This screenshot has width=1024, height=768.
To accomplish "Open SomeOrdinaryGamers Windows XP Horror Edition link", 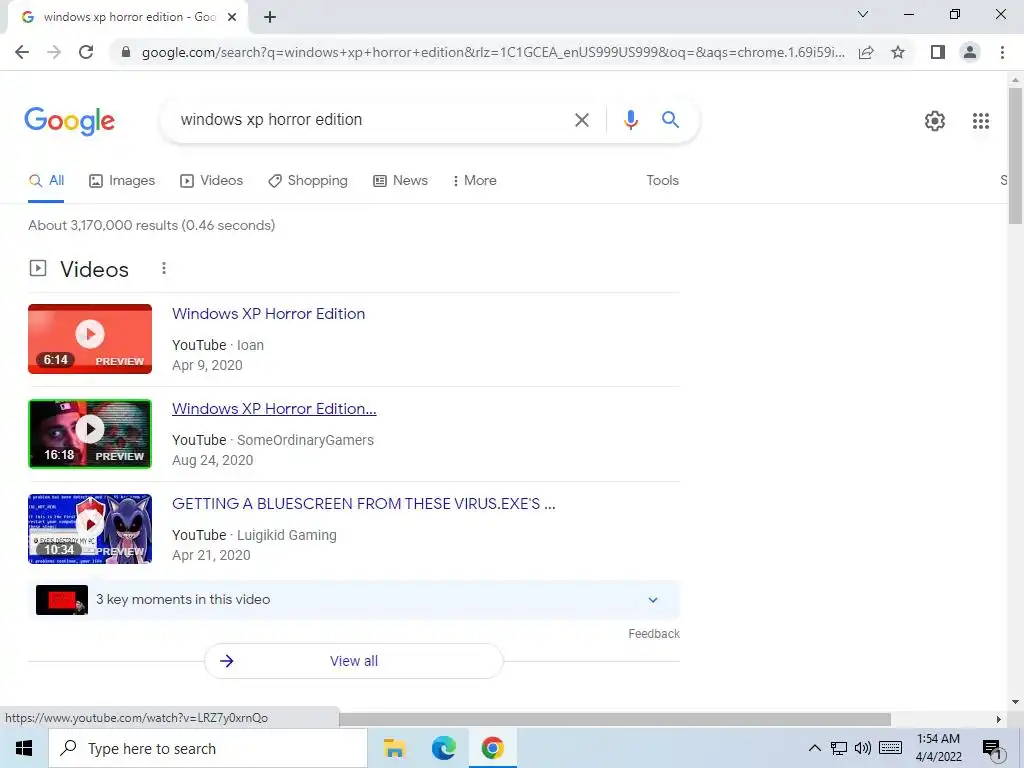I will click(274, 409).
